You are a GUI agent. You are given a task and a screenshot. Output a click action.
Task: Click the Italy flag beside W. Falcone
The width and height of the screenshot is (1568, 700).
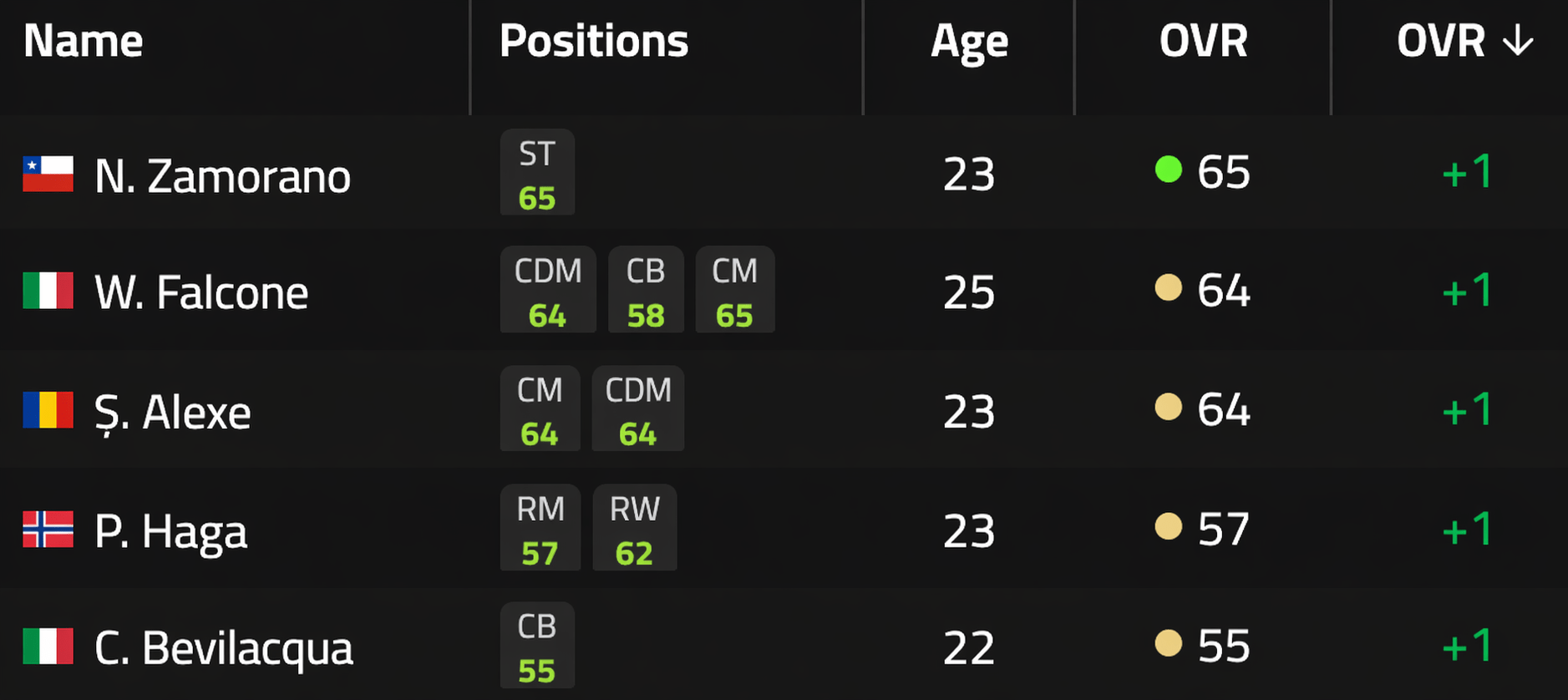(x=48, y=291)
